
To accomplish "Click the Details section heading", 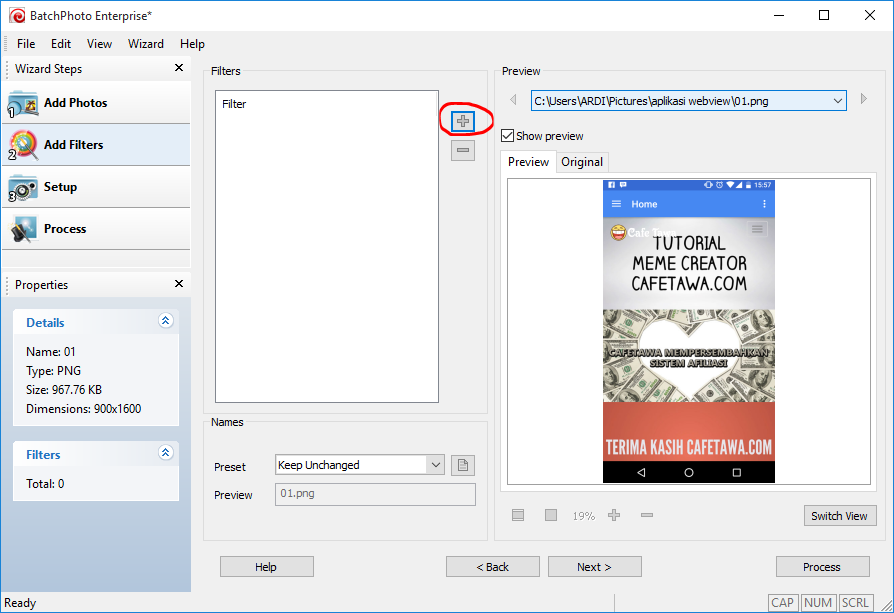I will [x=45, y=323].
